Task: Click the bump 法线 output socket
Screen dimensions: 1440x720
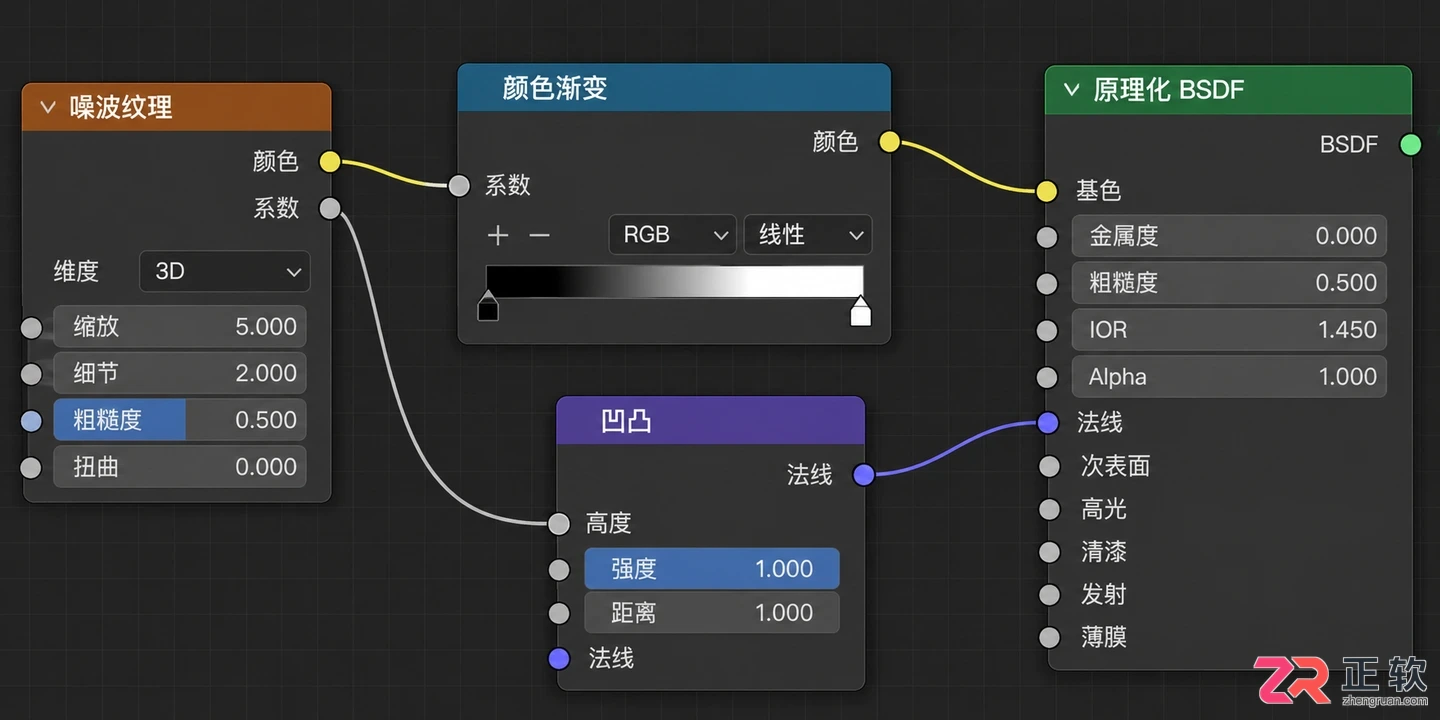Action: [x=864, y=475]
